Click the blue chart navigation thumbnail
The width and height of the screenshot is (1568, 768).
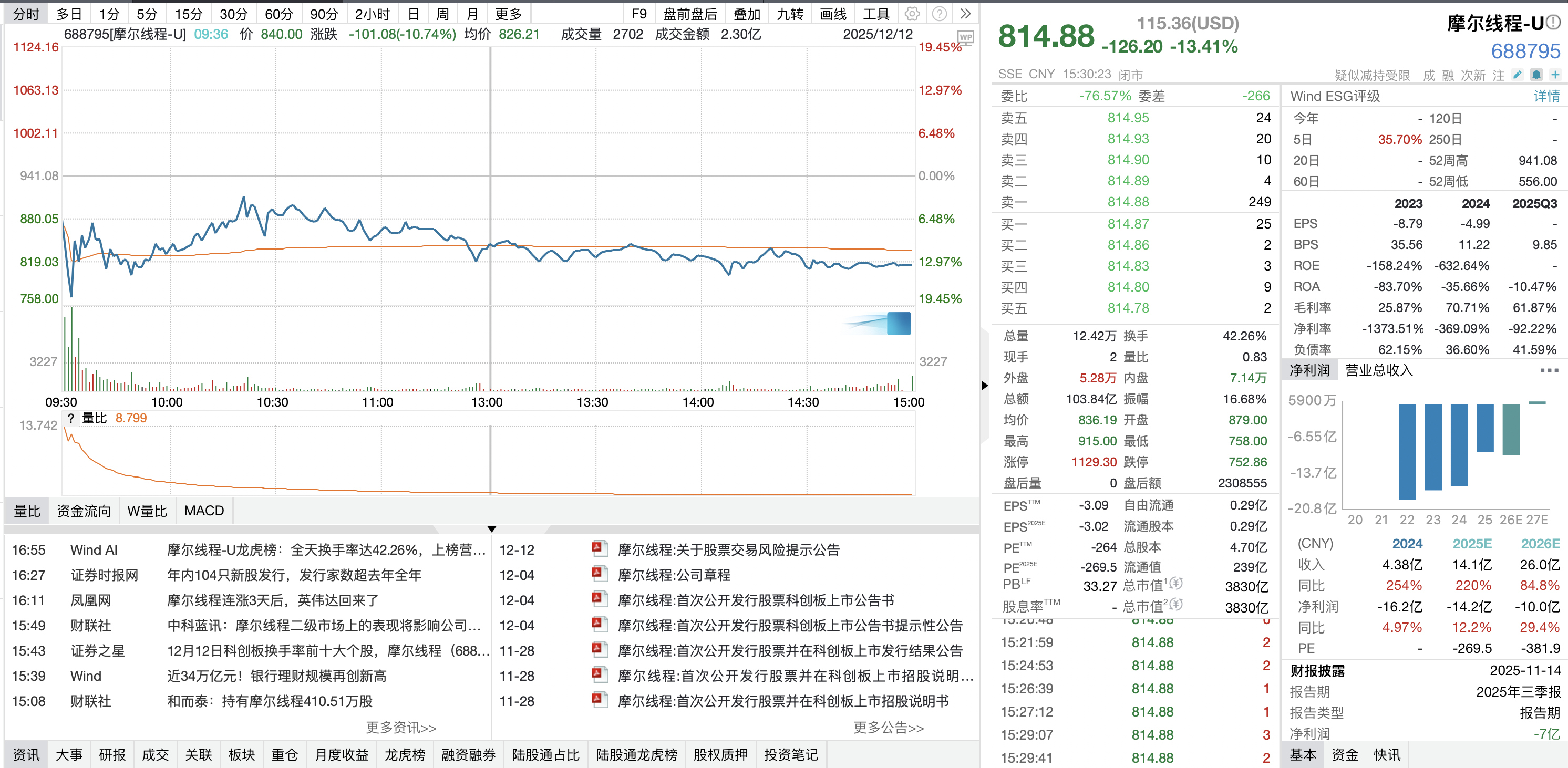[x=899, y=323]
